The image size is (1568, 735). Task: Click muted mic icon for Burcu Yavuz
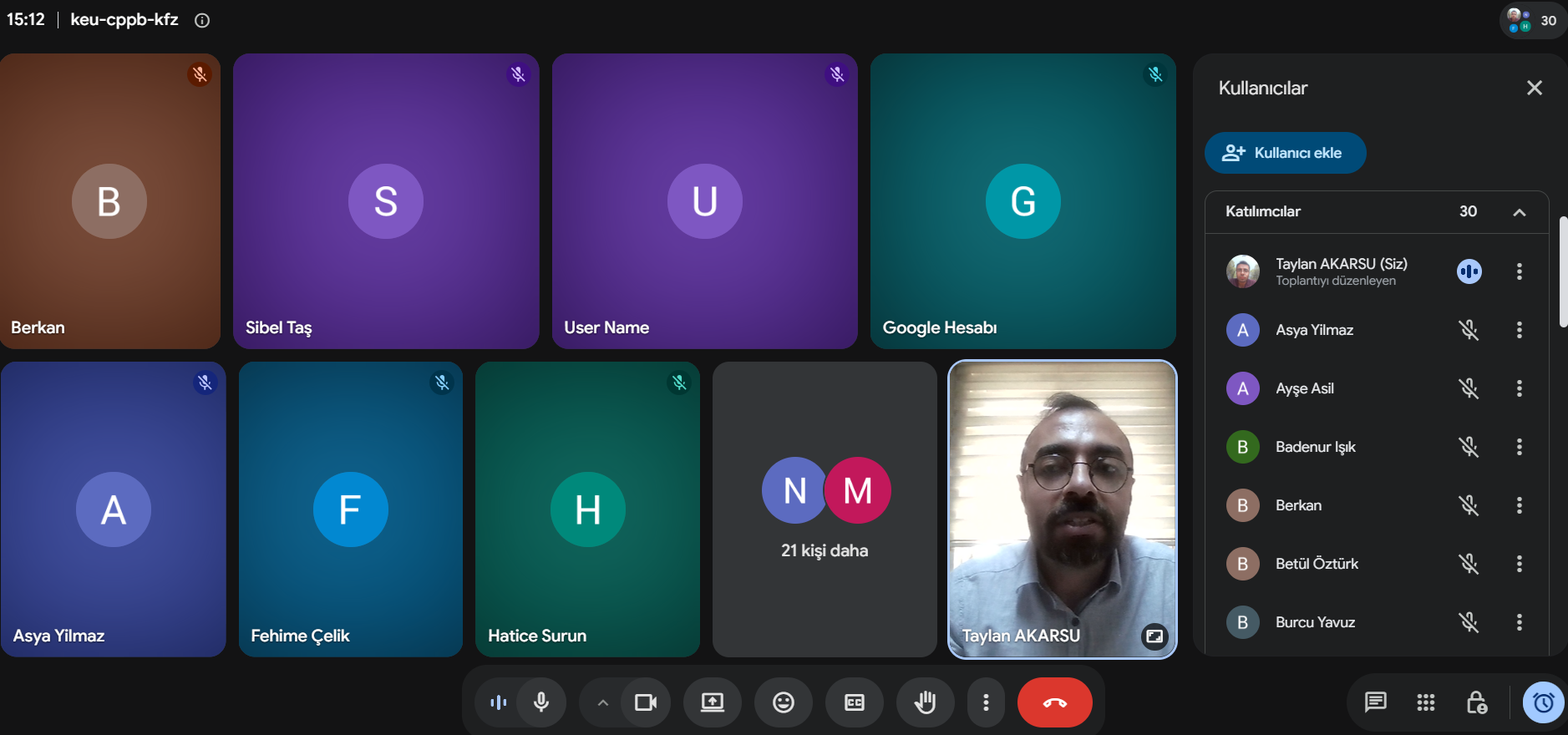click(1469, 622)
